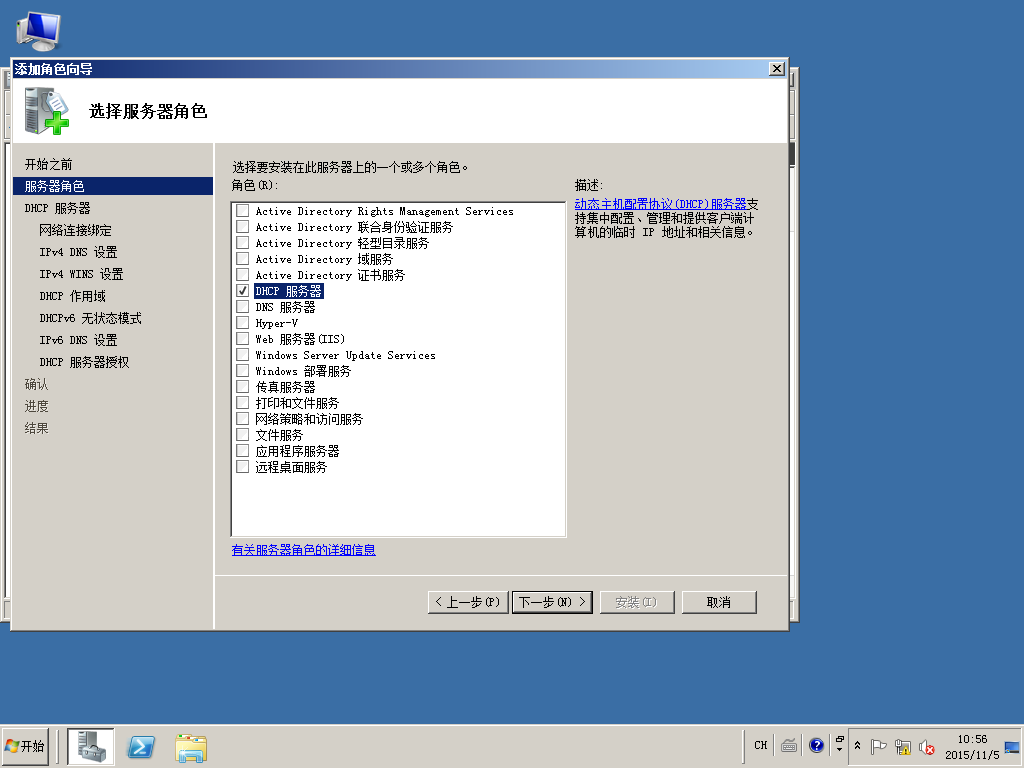Open IPv4 DNS 设置 wizard step
This screenshot has height=768, width=1024.
pyautogui.click(x=78, y=252)
